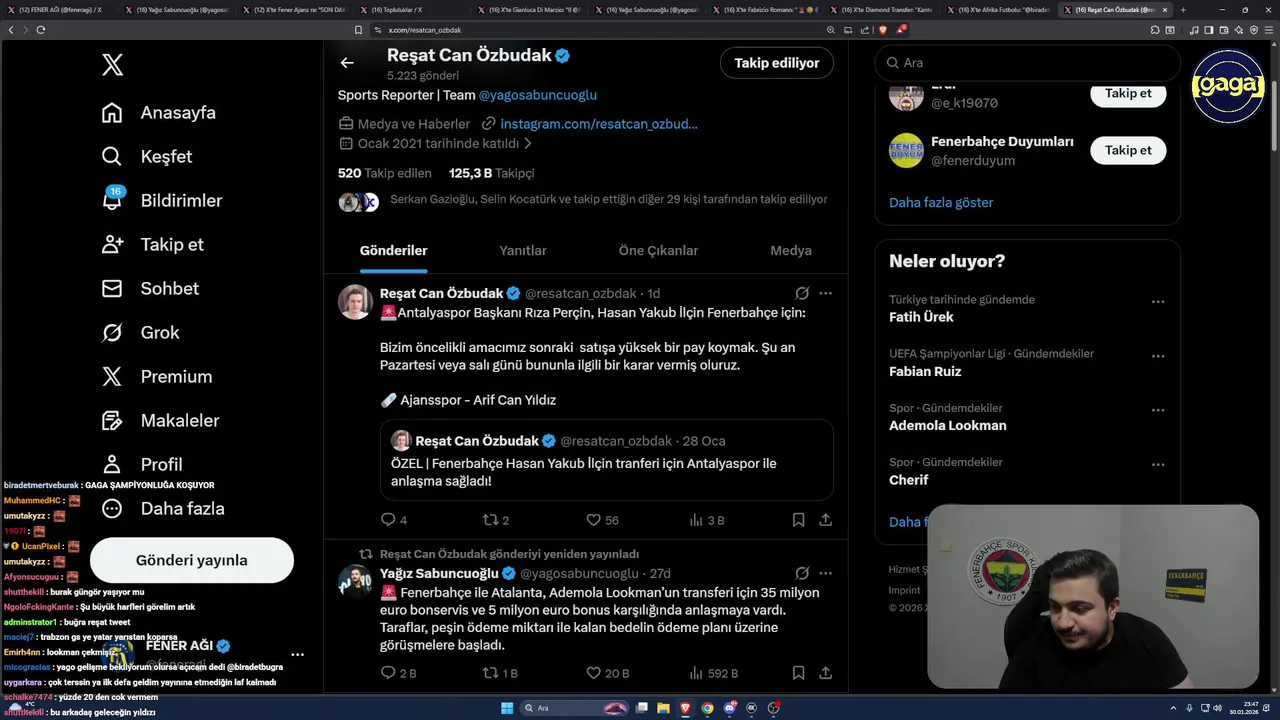Open the 520 Takip edilen list
1280x720 pixels.
385,173
